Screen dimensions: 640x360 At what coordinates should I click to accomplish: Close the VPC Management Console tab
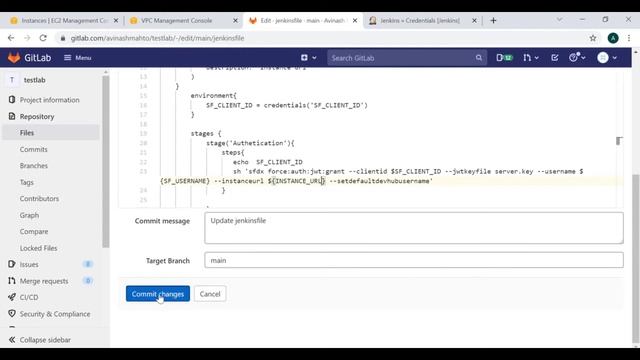click(235, 20)
